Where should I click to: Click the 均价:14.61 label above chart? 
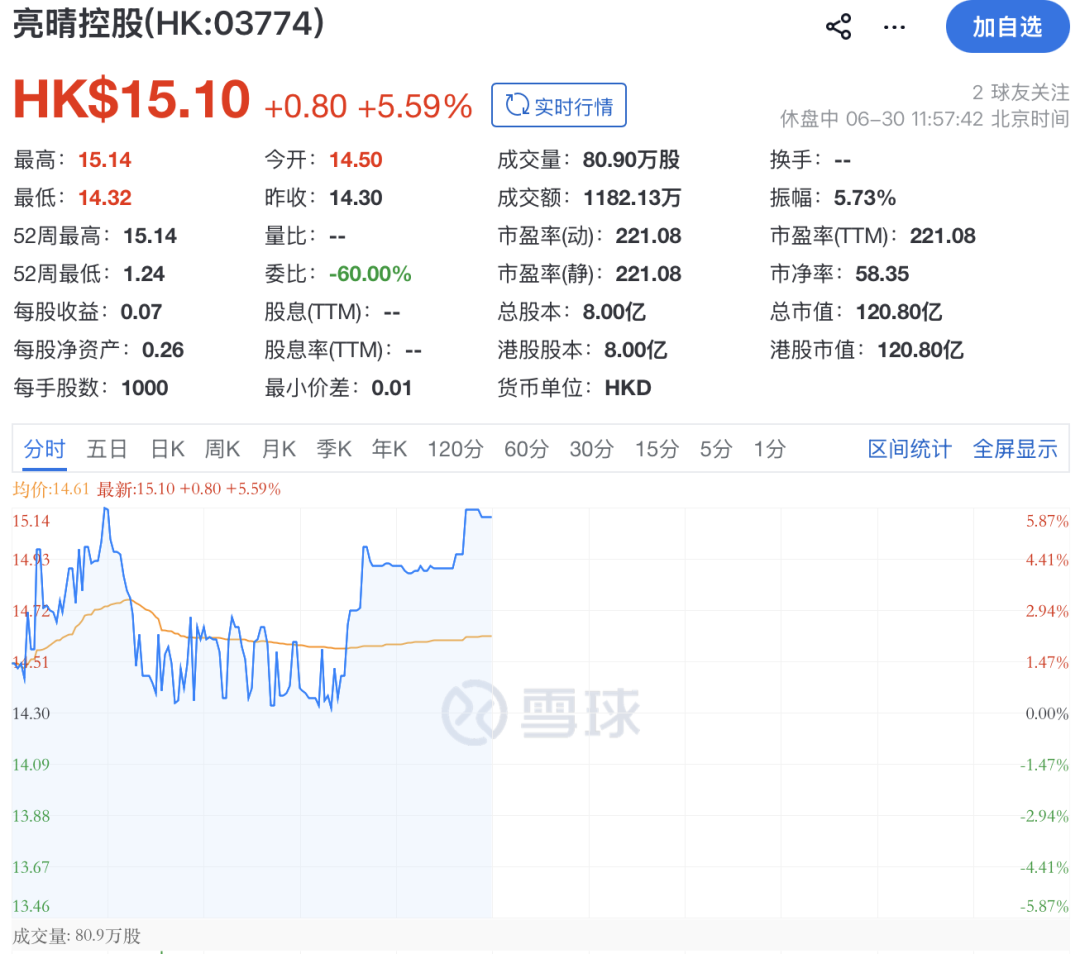[51, 489]
